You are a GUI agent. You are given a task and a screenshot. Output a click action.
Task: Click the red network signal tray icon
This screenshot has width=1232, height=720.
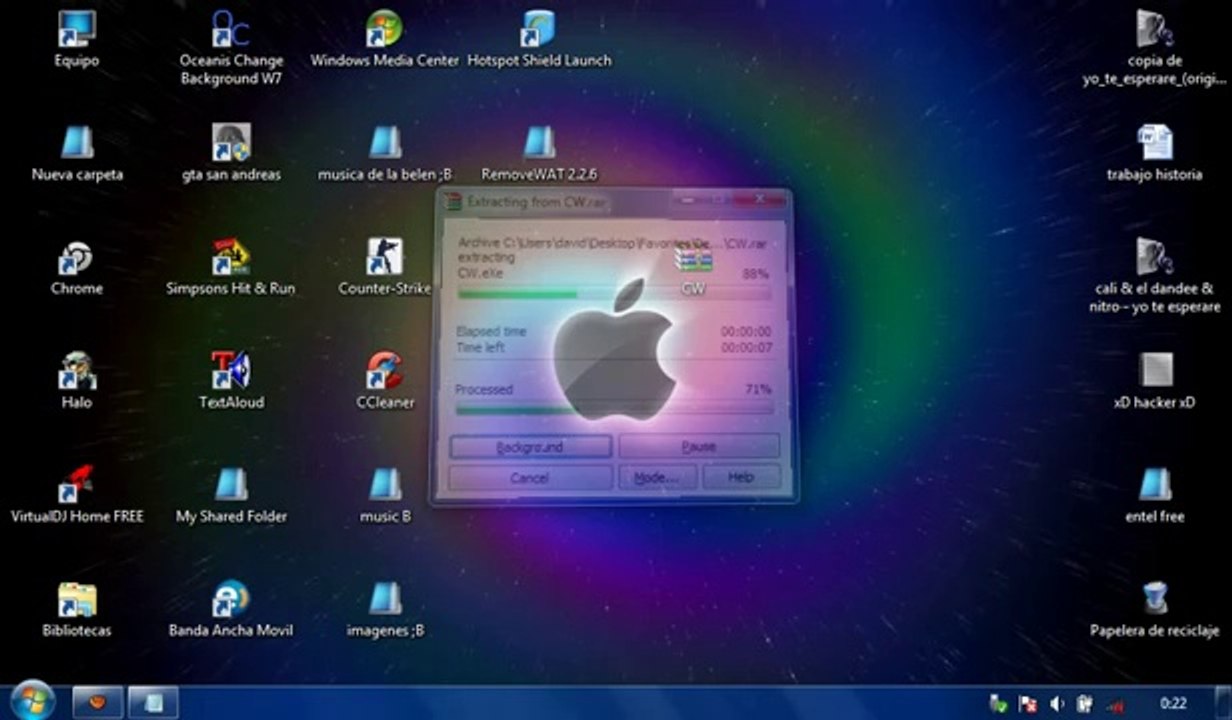pyautogui.click(x=1114, y=705)
